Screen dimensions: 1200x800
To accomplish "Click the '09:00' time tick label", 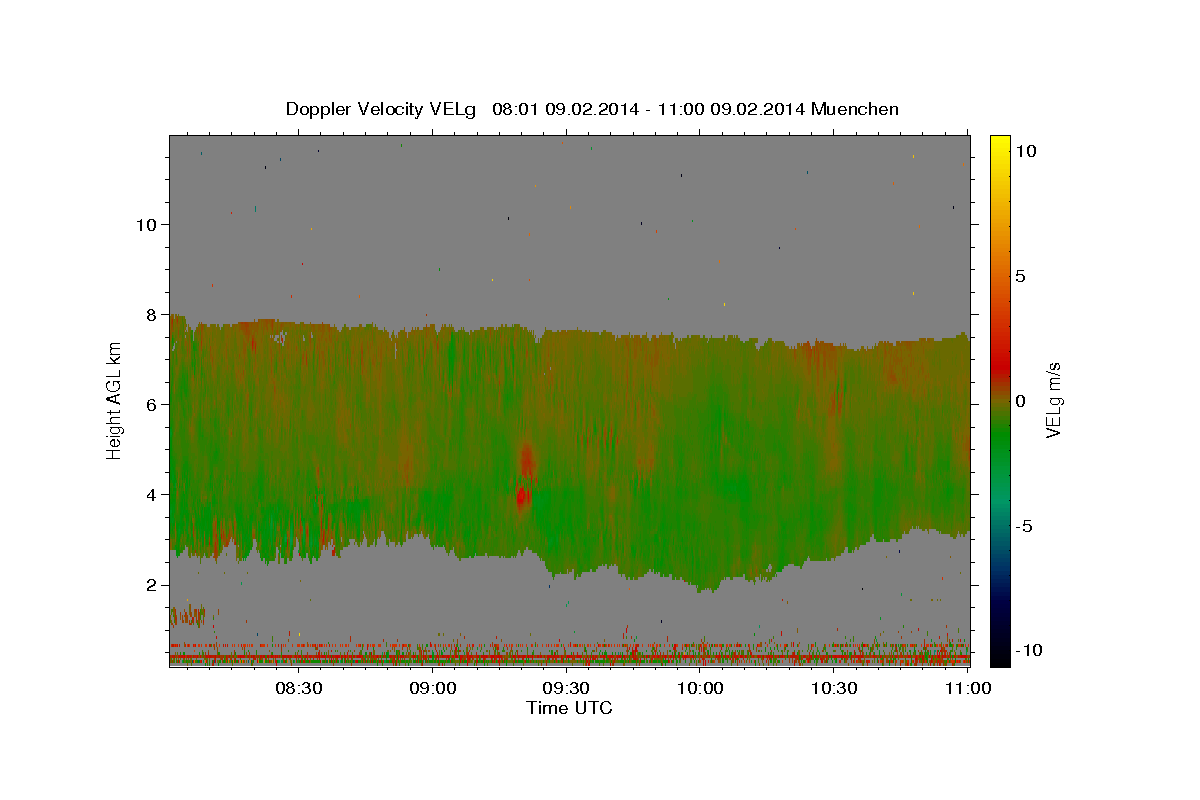I will [x=432, y=688].
